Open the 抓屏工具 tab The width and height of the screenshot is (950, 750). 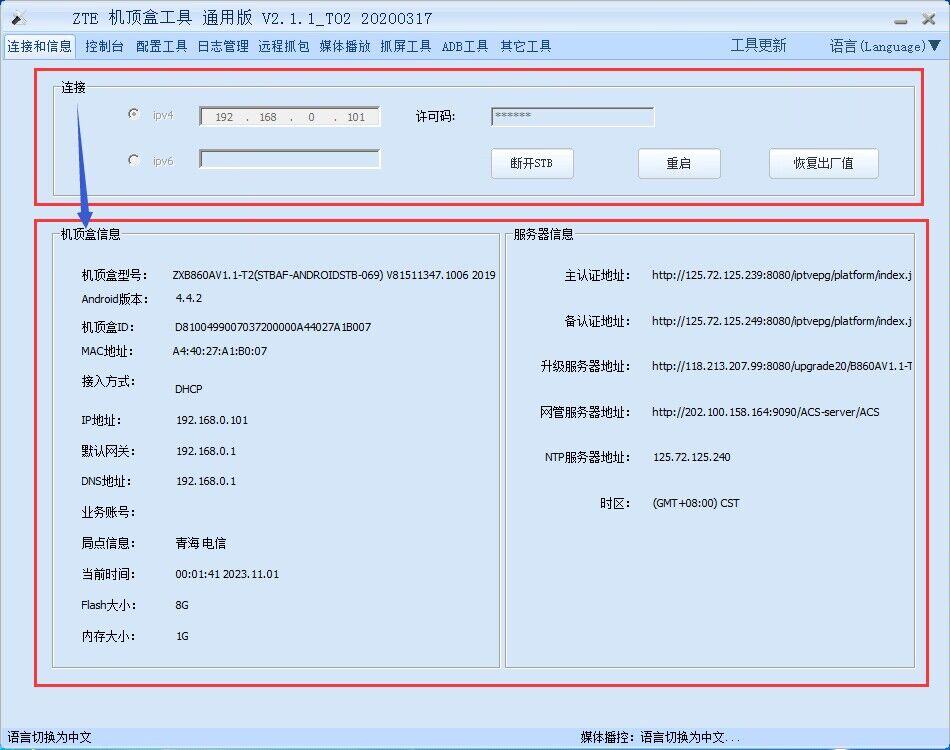pos(405,46)
